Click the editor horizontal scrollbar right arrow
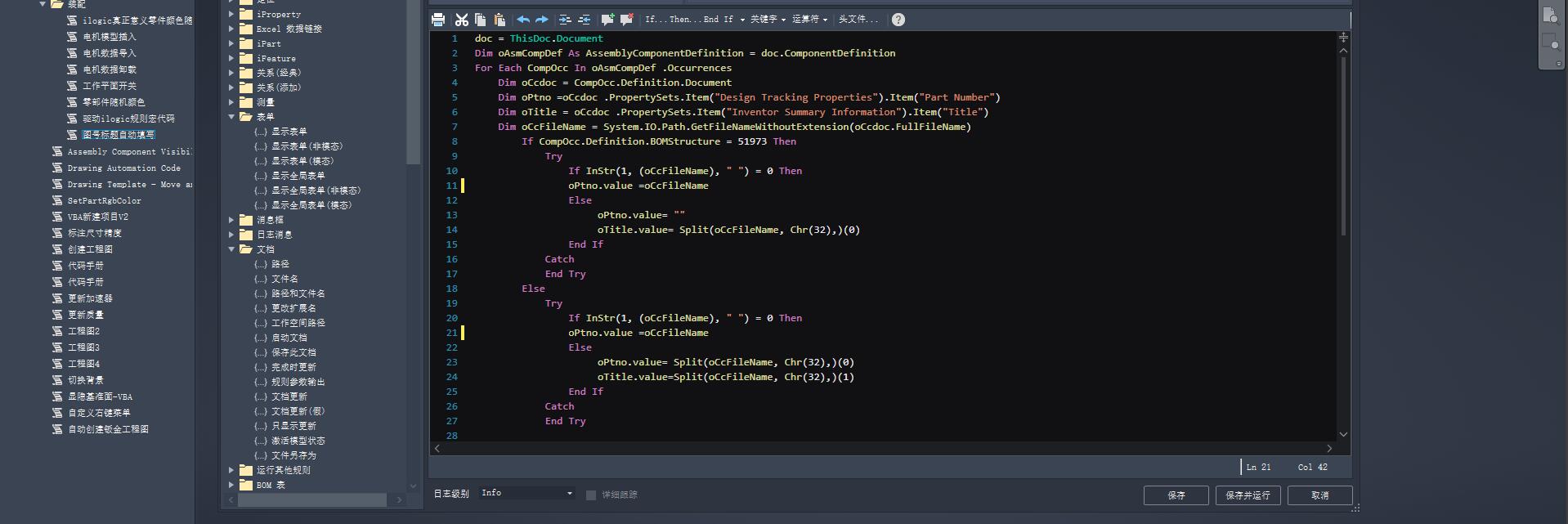 pos(1329,449)
